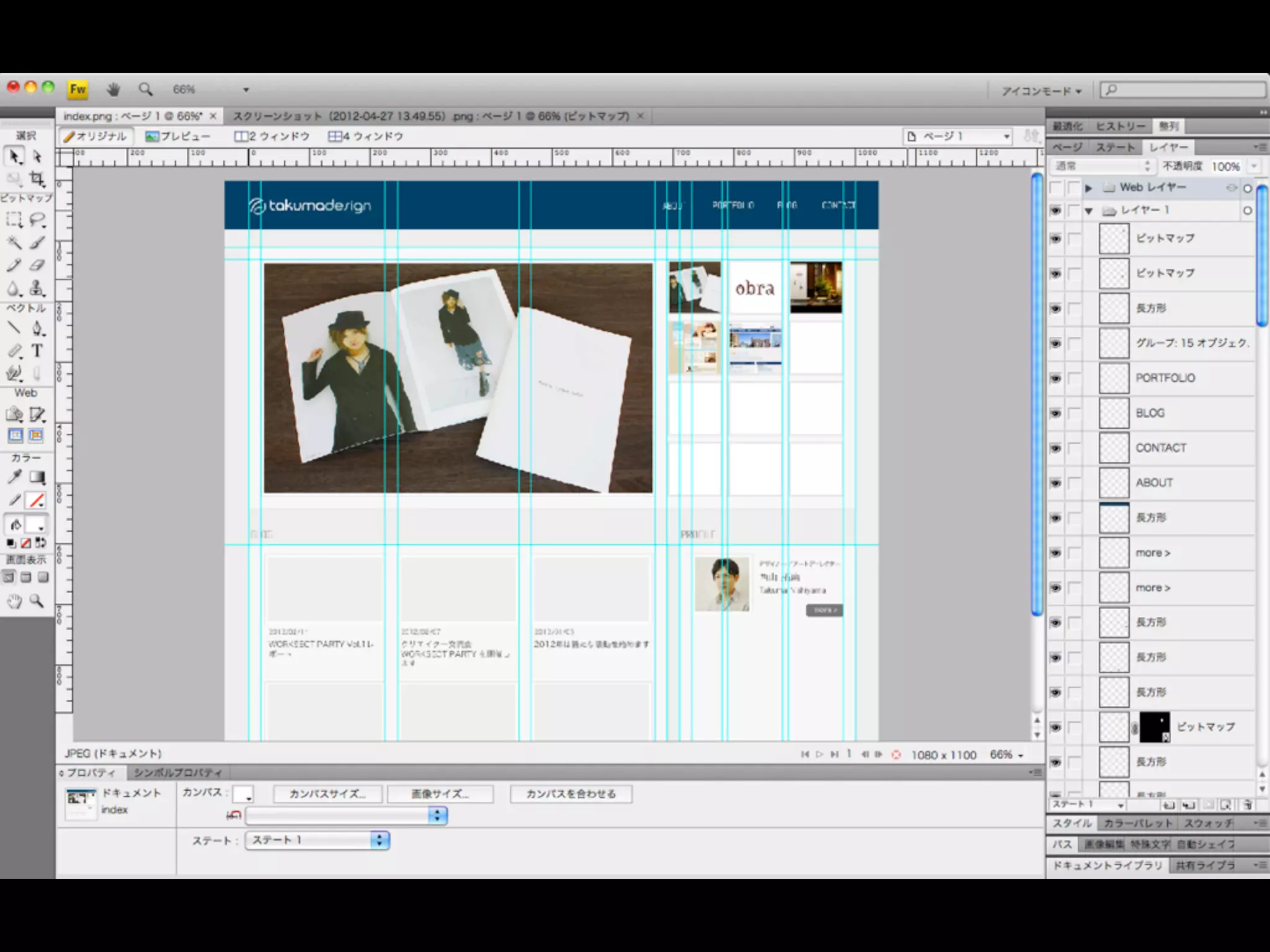Image resolution: width=1270 pixels, height=952 pixels.
Task: Toggle visibility of the BLOG layer
Action: coord(1055,413)
